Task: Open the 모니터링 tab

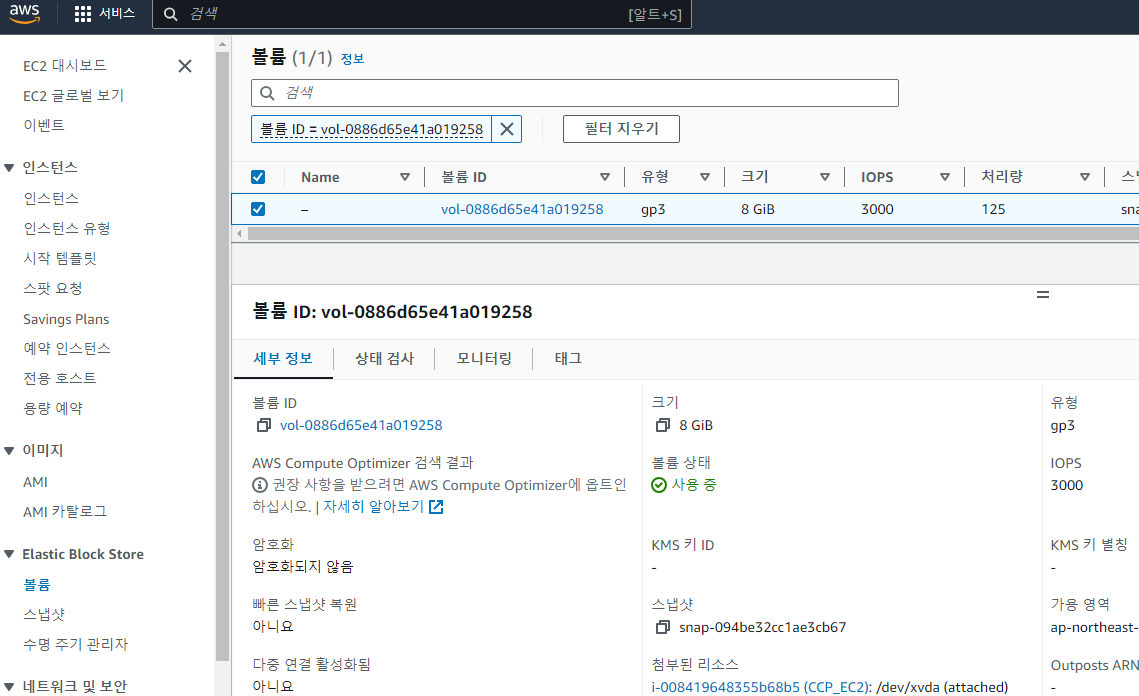Action: coord(484,358)
